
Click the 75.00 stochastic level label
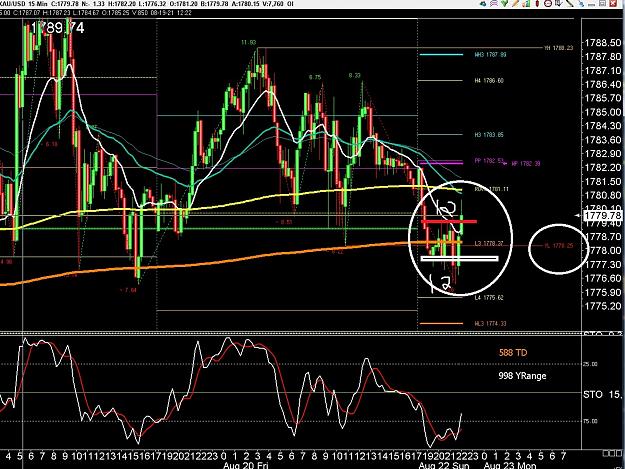(590, 421)
